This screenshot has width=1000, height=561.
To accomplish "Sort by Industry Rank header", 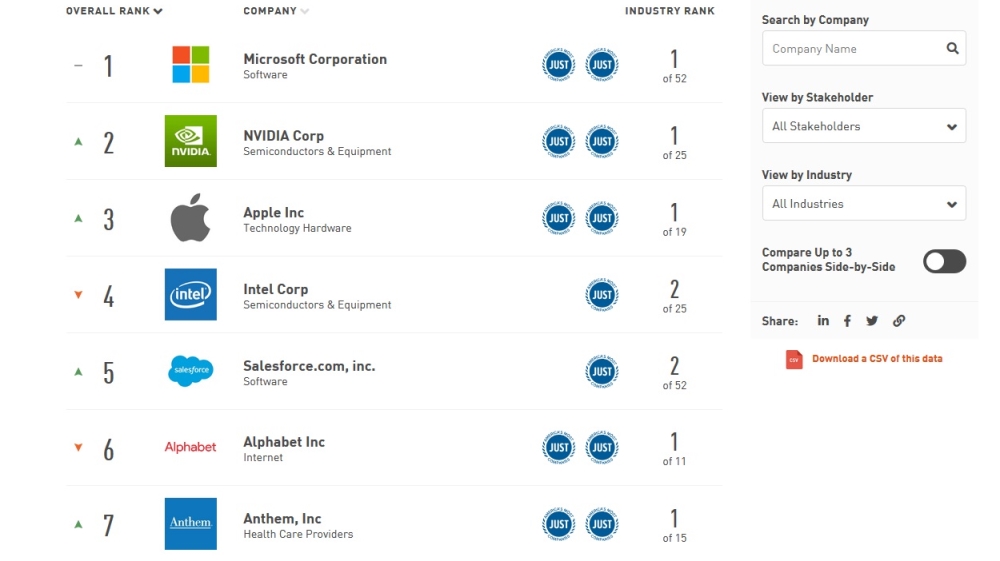I will tap(669, 11).
